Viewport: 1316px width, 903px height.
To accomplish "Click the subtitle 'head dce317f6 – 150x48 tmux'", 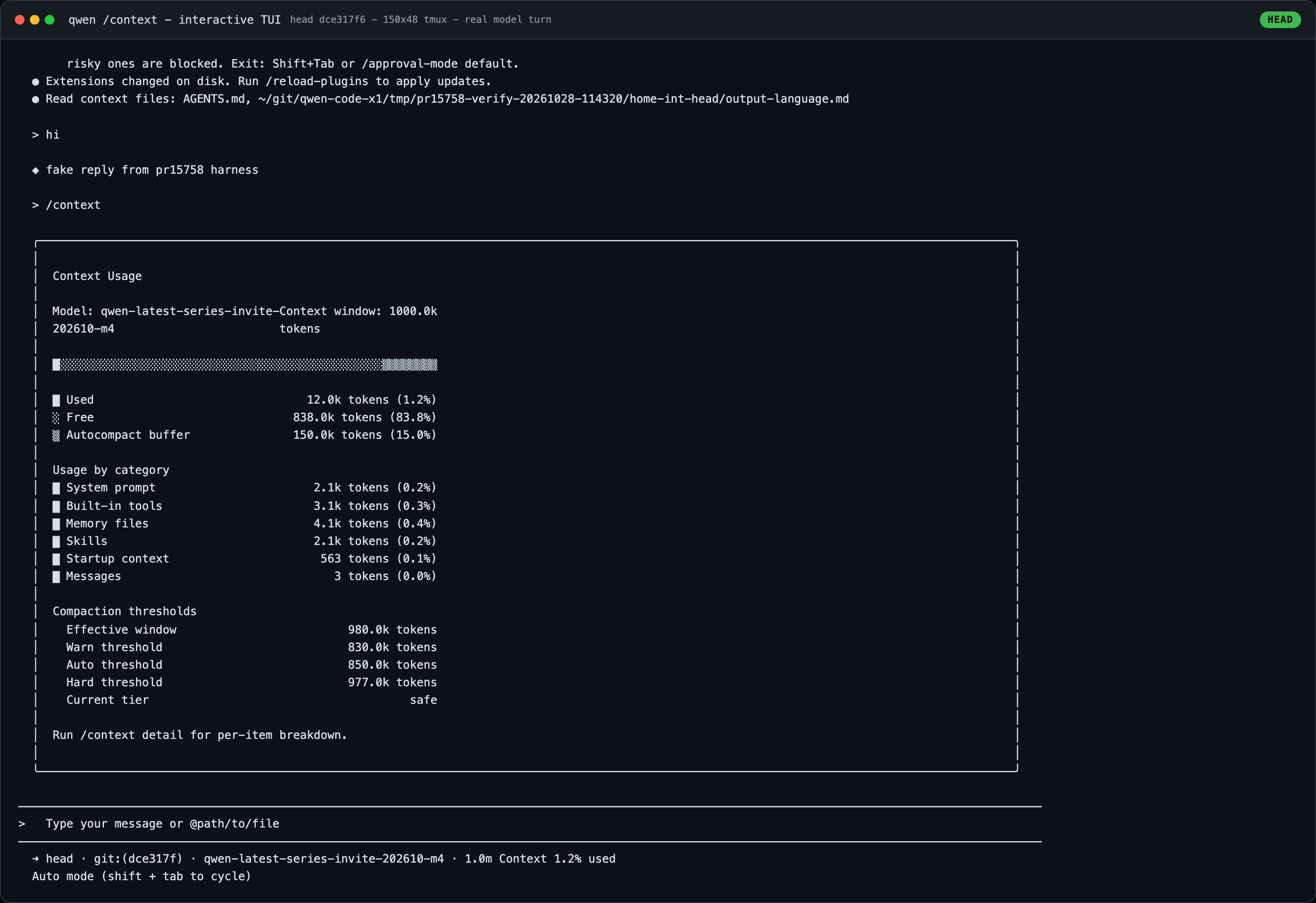I will pos(368,19).
